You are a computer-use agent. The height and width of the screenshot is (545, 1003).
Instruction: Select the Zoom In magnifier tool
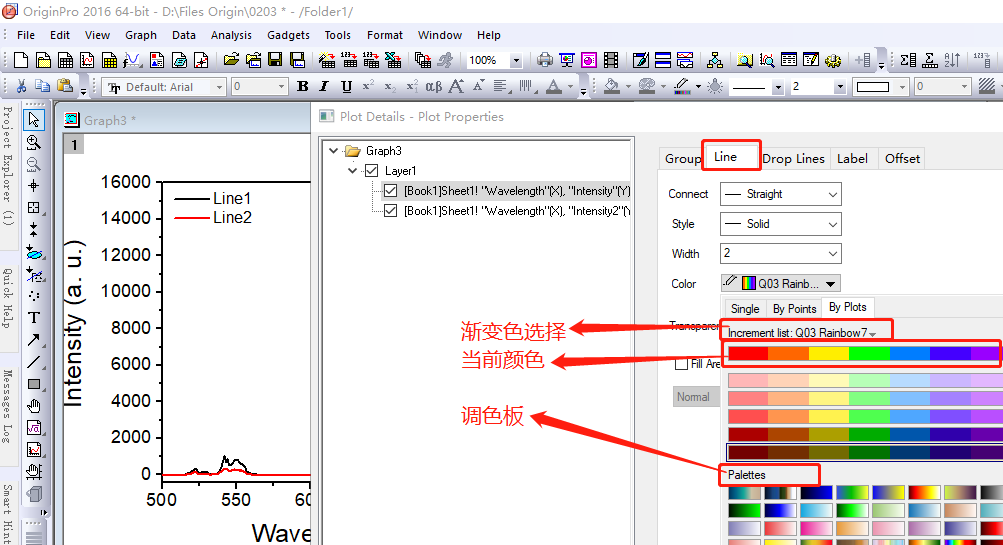point(34,142)
